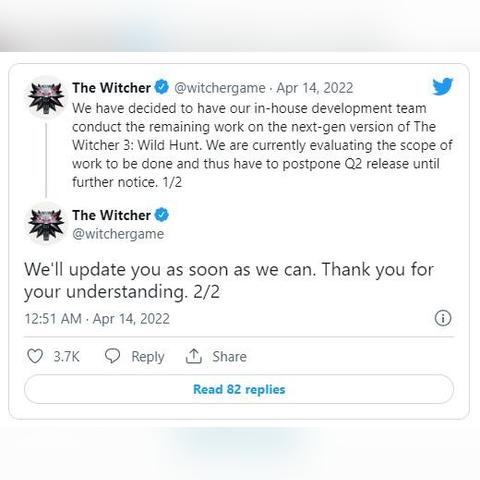Click the second tweet's Witcher wolf avatar
The height and width of the screenshot is (480, 480).
tap(46, 224)
